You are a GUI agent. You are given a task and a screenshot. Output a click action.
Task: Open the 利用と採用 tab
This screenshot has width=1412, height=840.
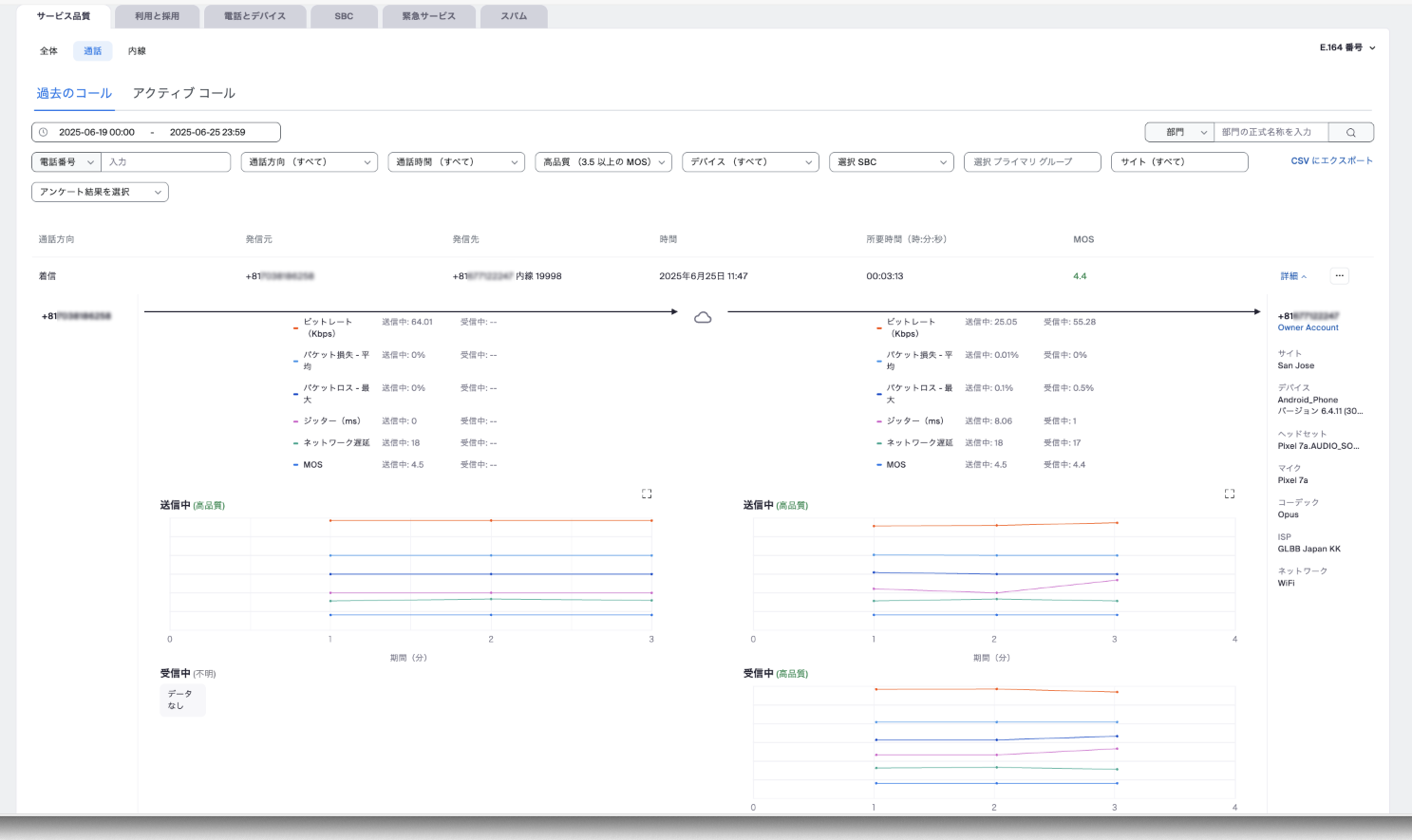click(x=157, y=16)
